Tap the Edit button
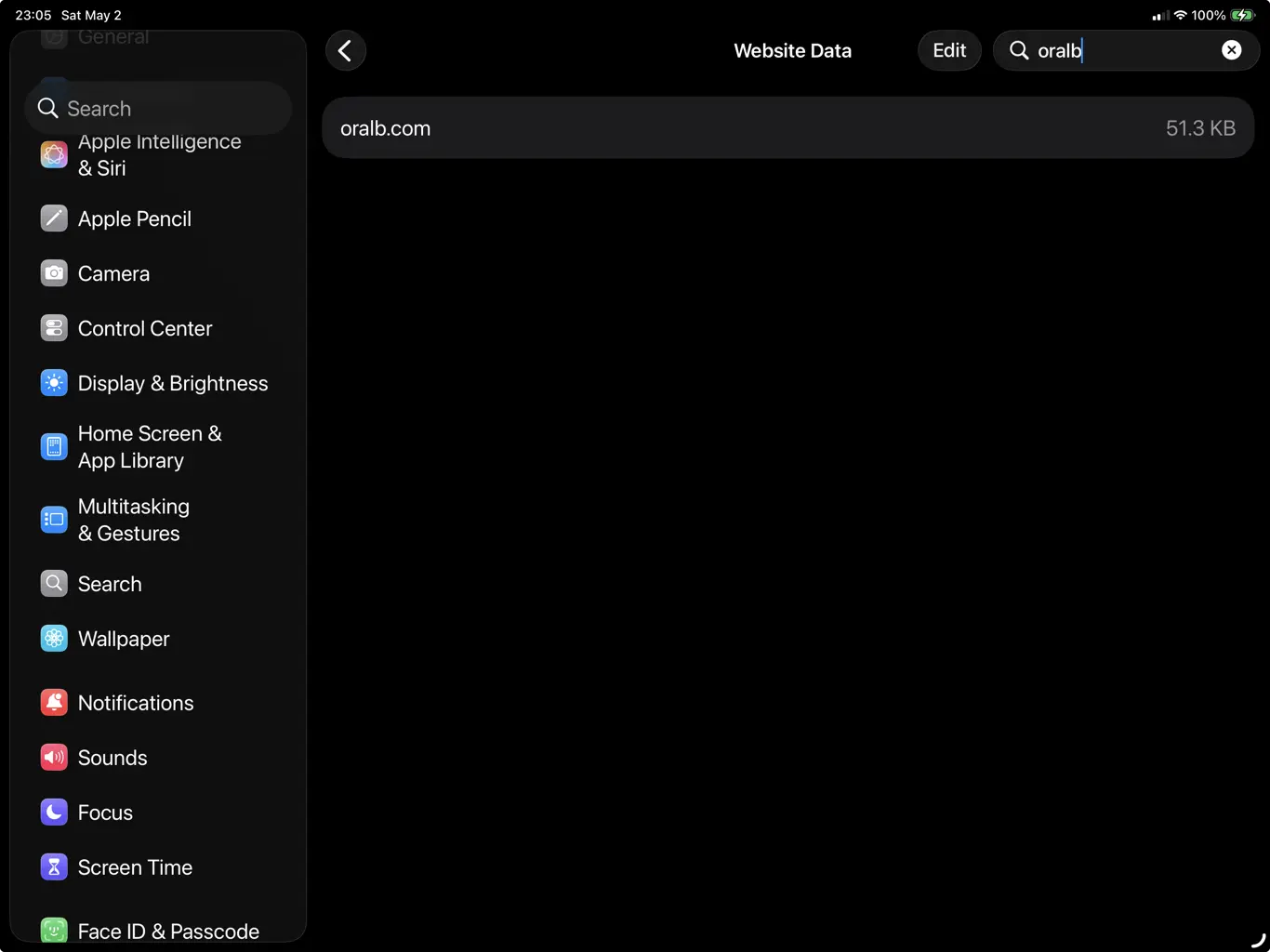Image resolution: width=1270 pixels, height=952 pixels. [x=949, y=50]
